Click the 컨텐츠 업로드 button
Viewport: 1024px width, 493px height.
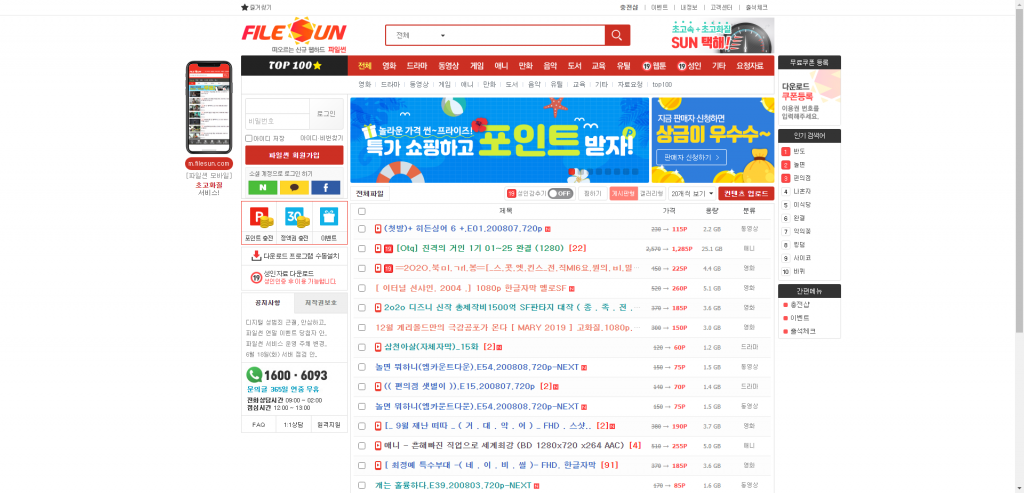746,194
